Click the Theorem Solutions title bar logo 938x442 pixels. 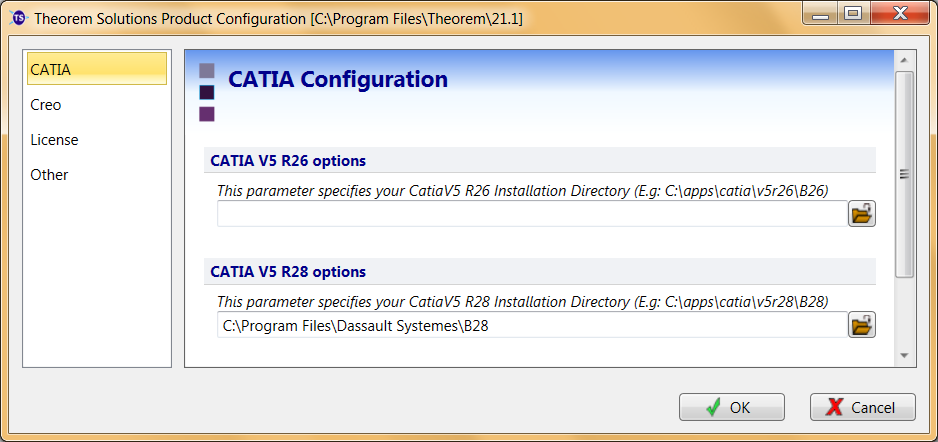[x=20, y=18]
